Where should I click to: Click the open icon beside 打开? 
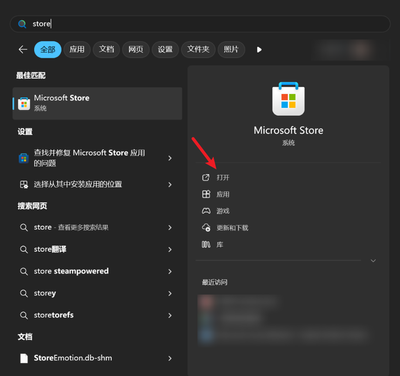(x=206, y=177)
